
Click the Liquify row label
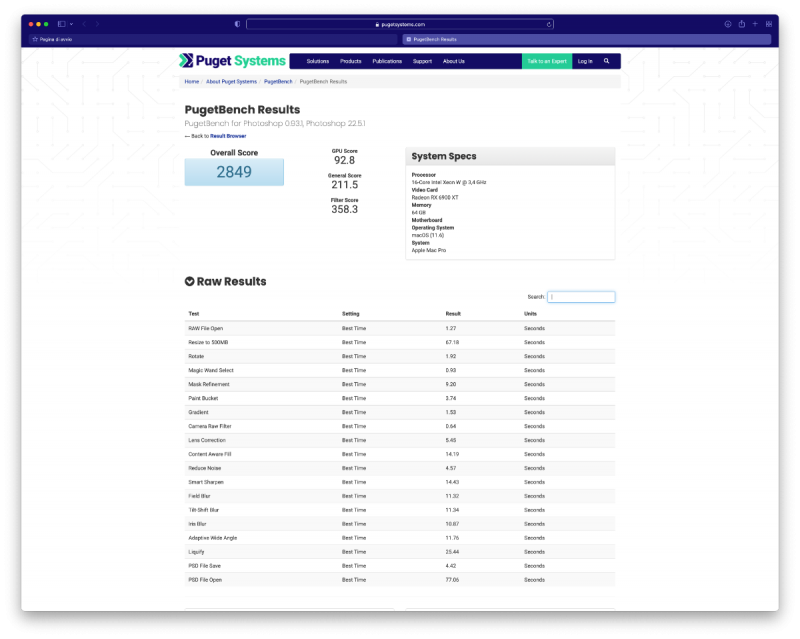tap(196, 552)
